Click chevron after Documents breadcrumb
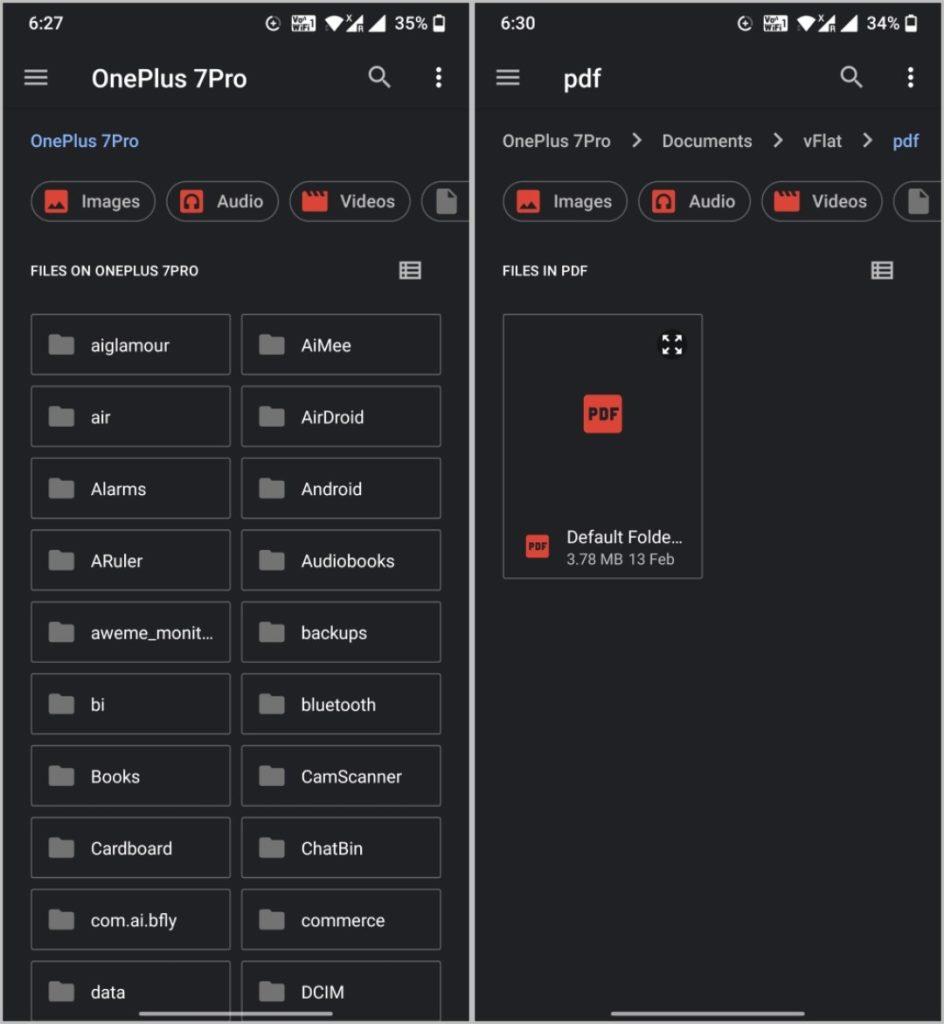The image size is (944, 1024). click(778, 140)
